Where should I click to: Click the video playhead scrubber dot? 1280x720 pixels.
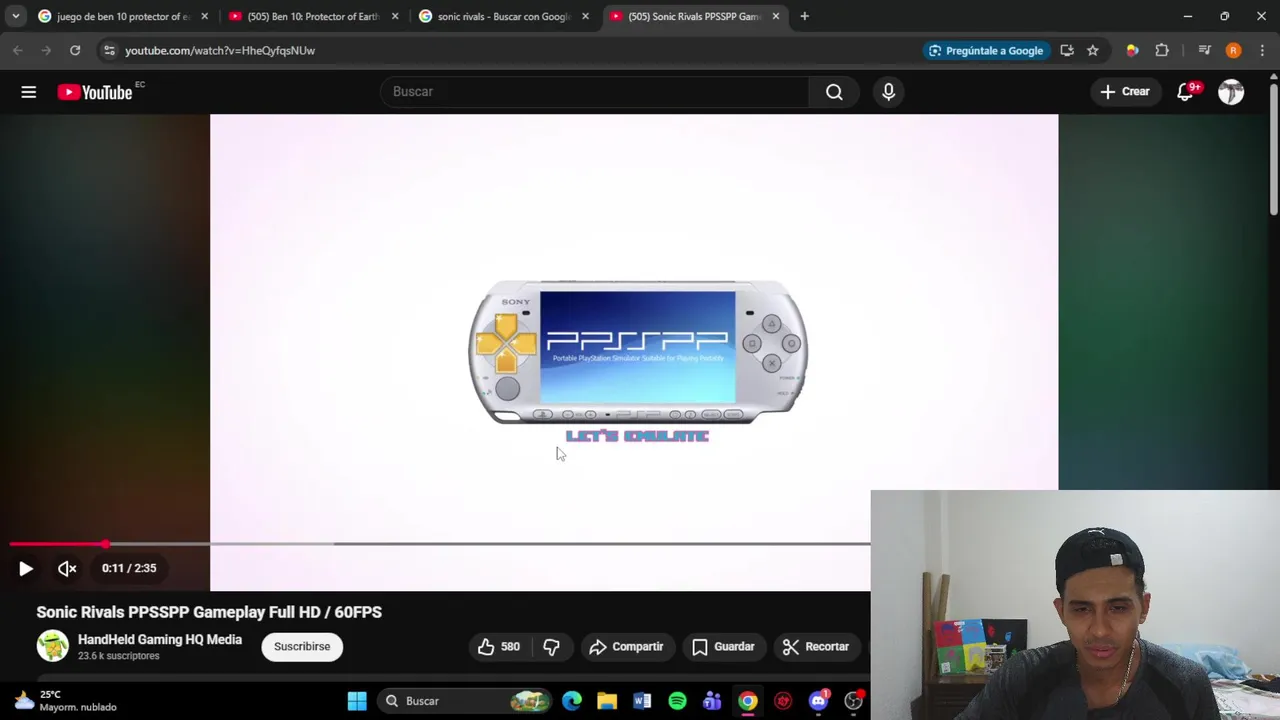coord(105,544)
